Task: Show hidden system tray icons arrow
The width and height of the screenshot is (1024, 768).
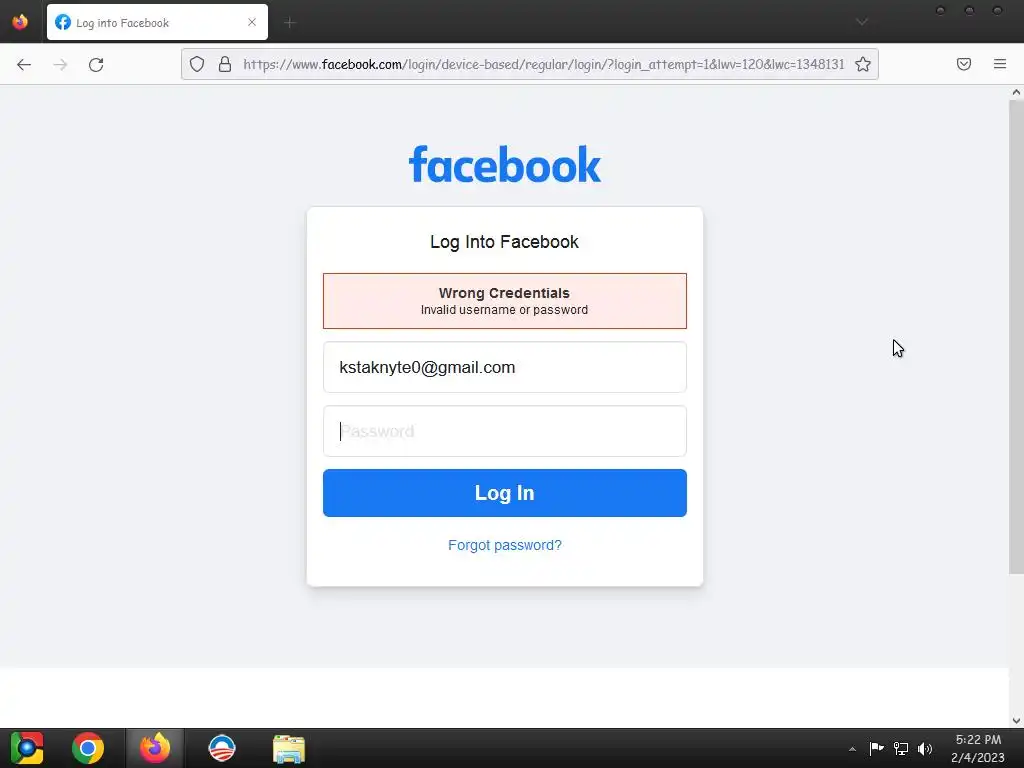Action: tap(852, 749)
